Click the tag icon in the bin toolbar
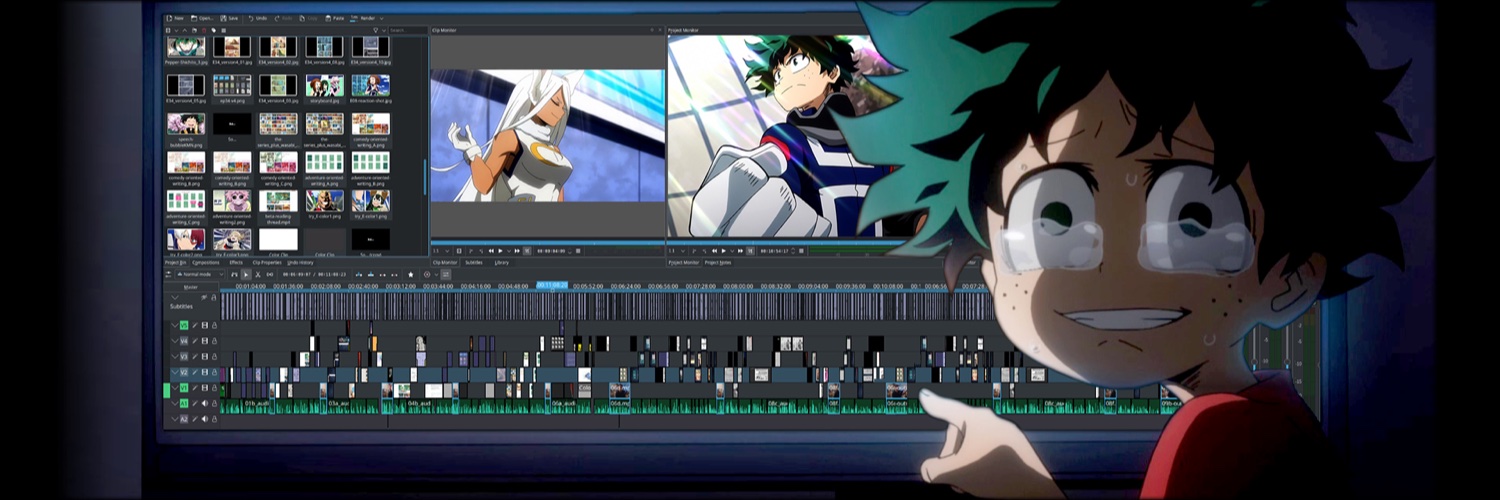Image resolution: width=1500 pixels, height=500 pixels. click(x=213, y=30)
